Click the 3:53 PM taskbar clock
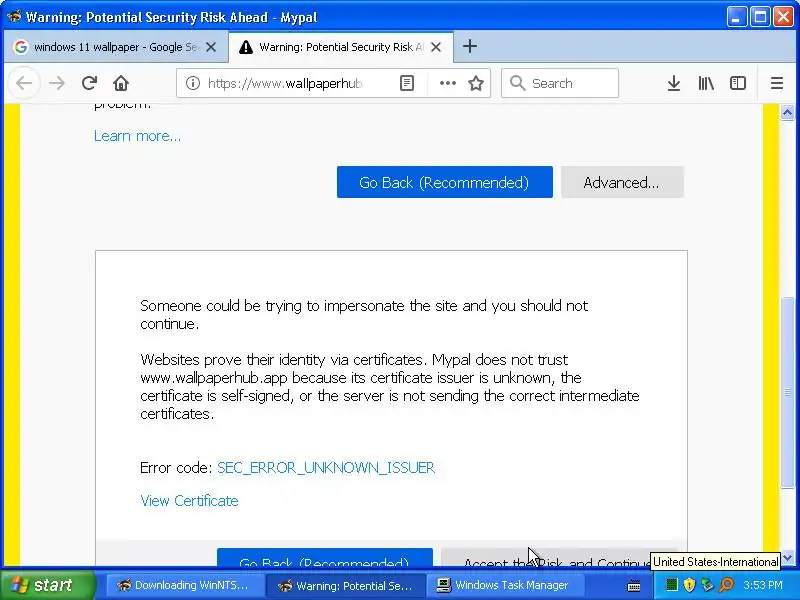800x600 pixels. (763, 585)
